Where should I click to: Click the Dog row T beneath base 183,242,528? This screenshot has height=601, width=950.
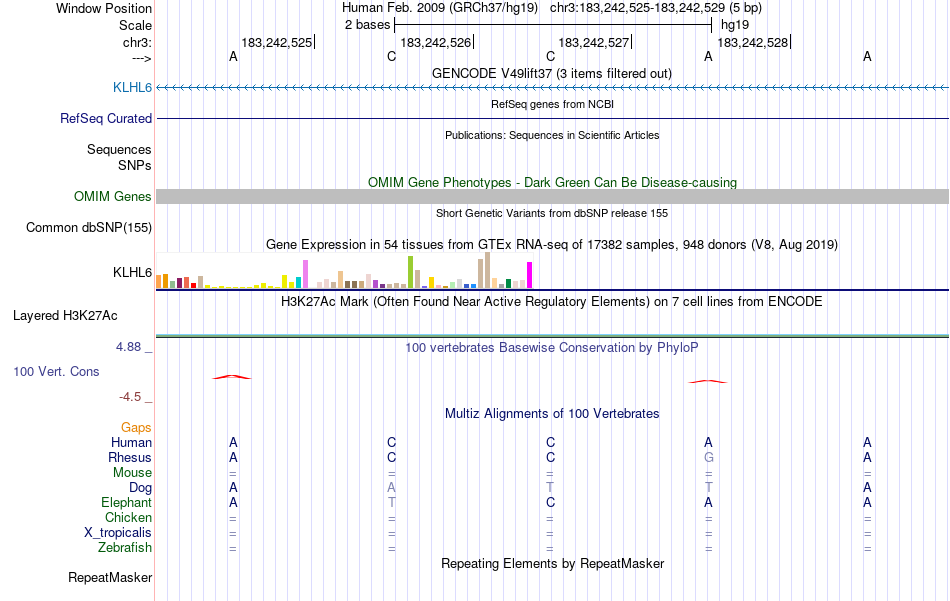coord(708,488)
